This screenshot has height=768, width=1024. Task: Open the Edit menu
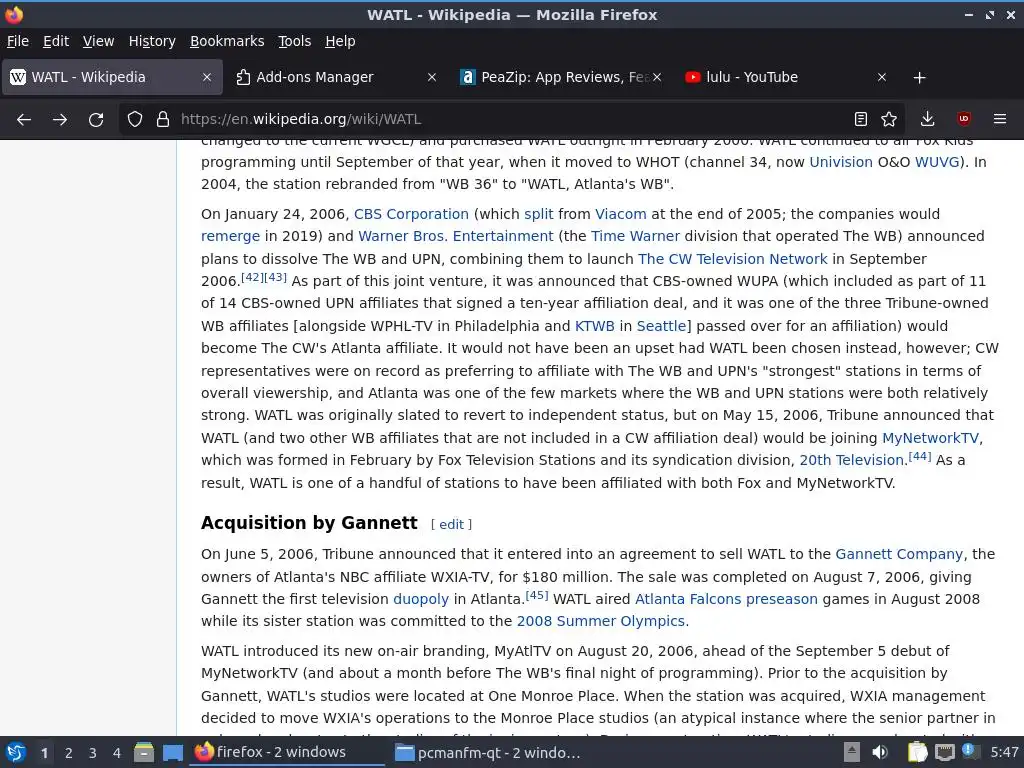click(x=56, y=41)
